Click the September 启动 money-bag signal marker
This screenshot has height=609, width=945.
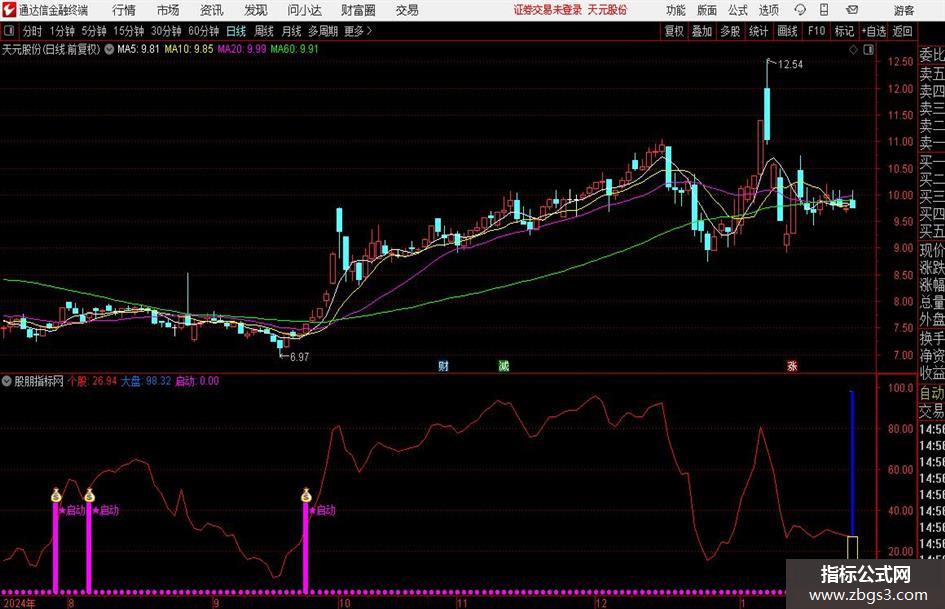pos(306,496)
